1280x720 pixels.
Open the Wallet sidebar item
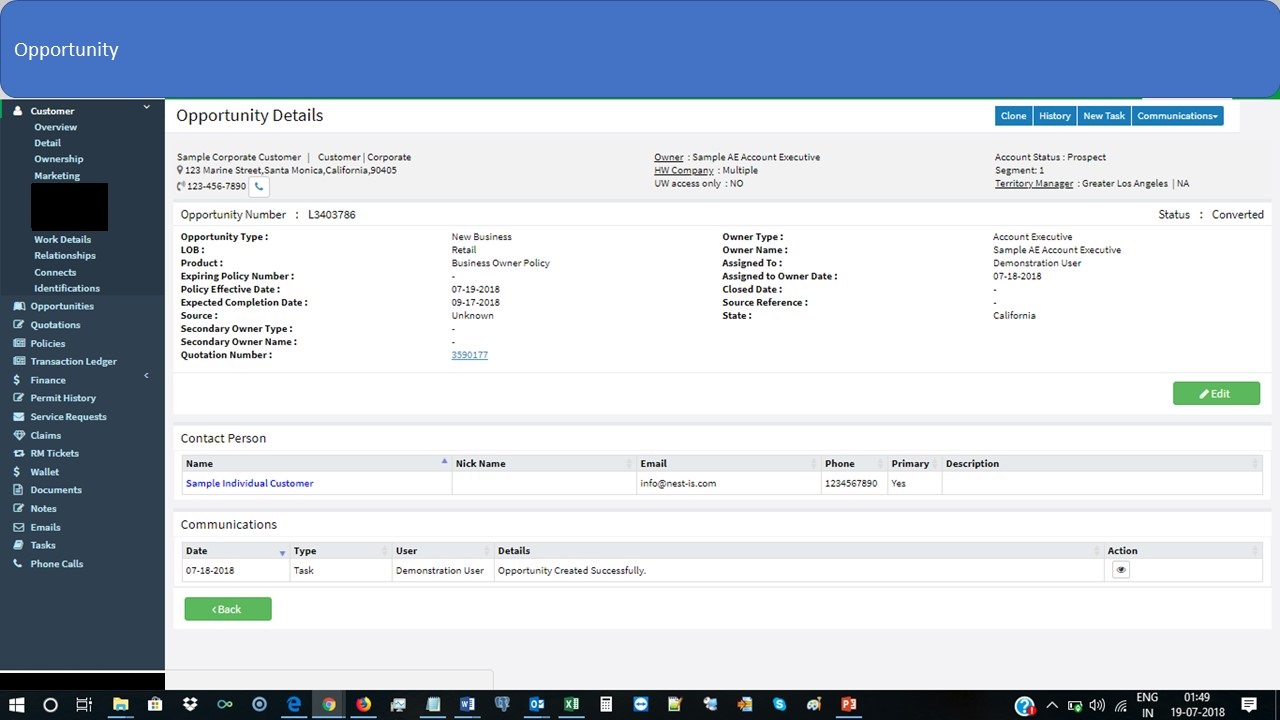[44, 472]
